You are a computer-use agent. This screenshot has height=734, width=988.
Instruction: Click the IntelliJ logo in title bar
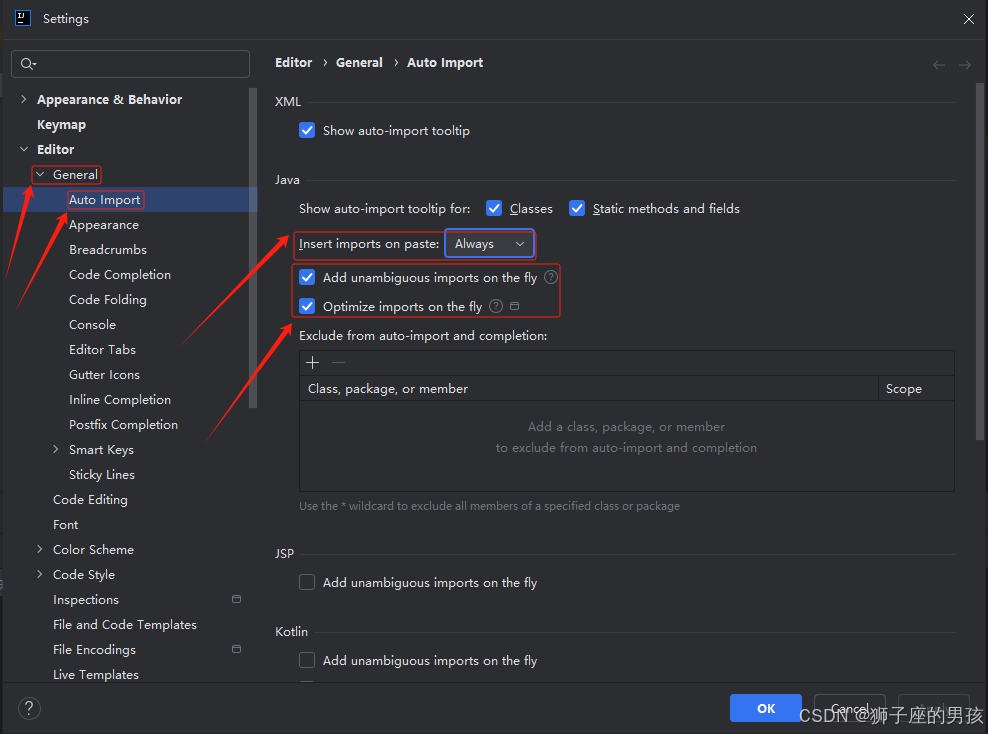point(23,18)
